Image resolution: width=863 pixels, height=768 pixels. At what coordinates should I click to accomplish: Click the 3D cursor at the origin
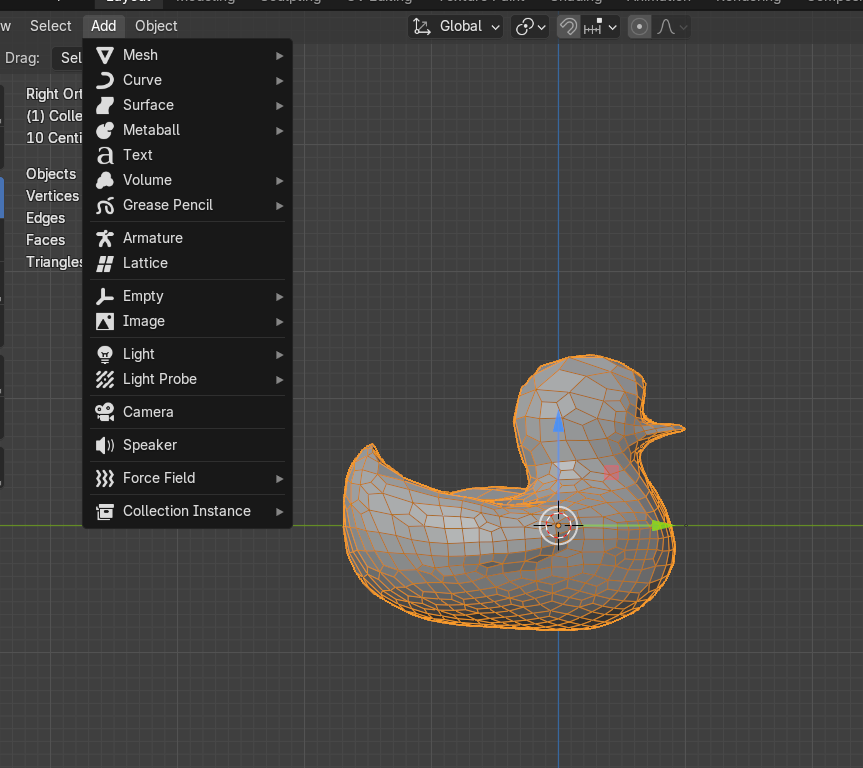click(x=558, y=526)
